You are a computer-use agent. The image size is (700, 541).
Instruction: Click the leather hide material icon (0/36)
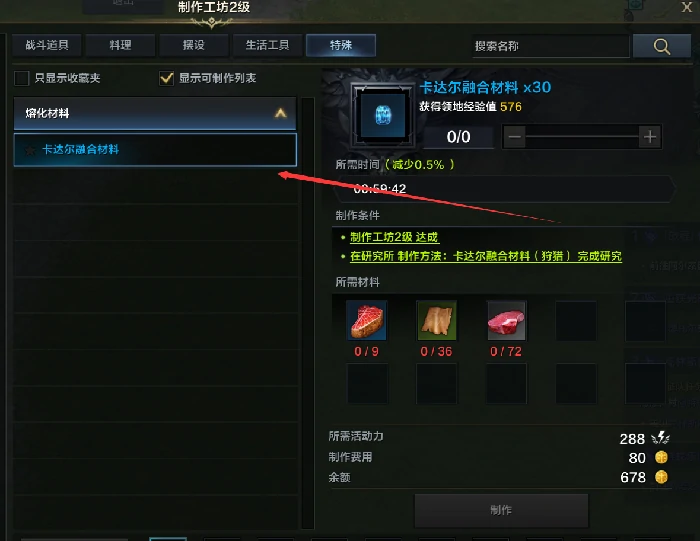point(437,320)
